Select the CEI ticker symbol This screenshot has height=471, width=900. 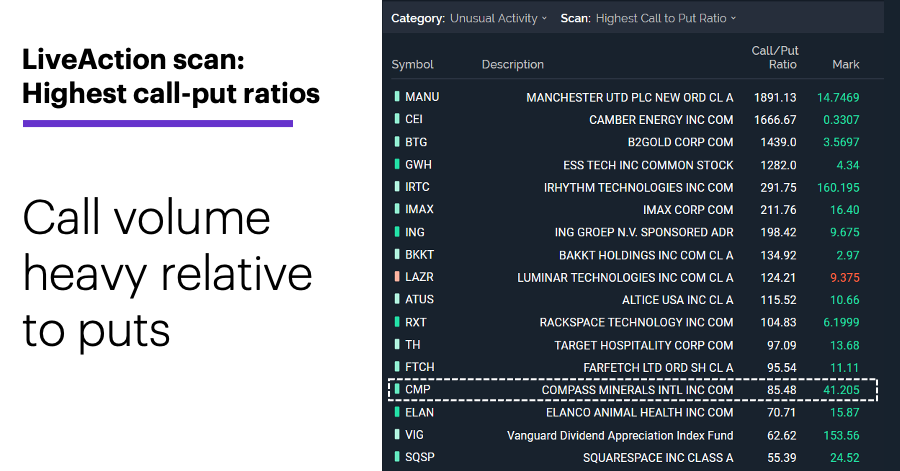tap(414, 119)
